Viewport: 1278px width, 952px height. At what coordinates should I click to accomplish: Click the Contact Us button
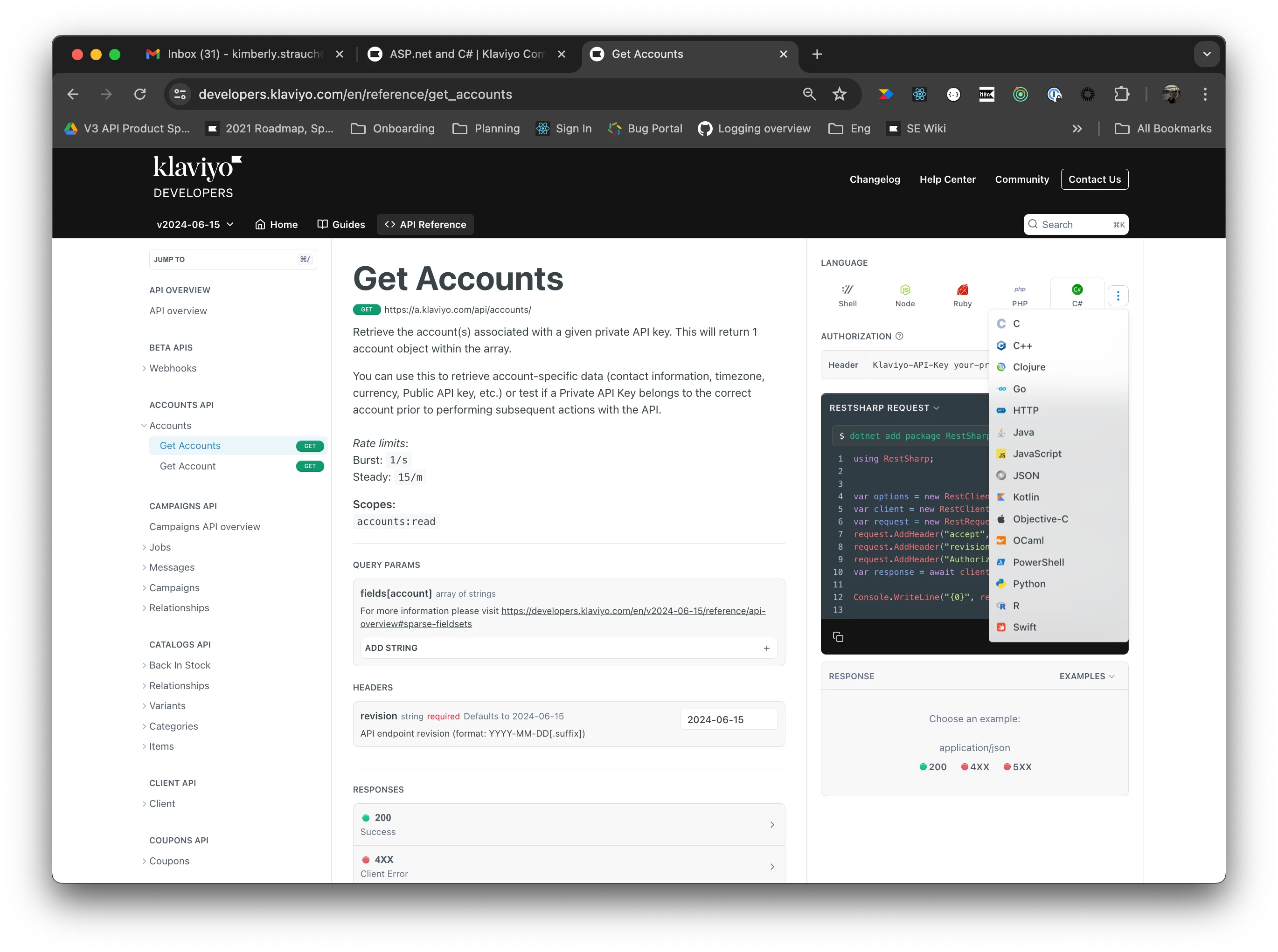pyautogui.click(x=1094, y=179)
